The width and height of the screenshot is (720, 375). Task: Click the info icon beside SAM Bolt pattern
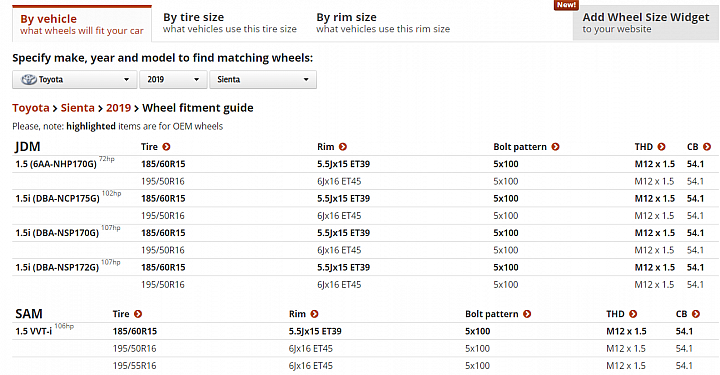click(x=527, y=314)
